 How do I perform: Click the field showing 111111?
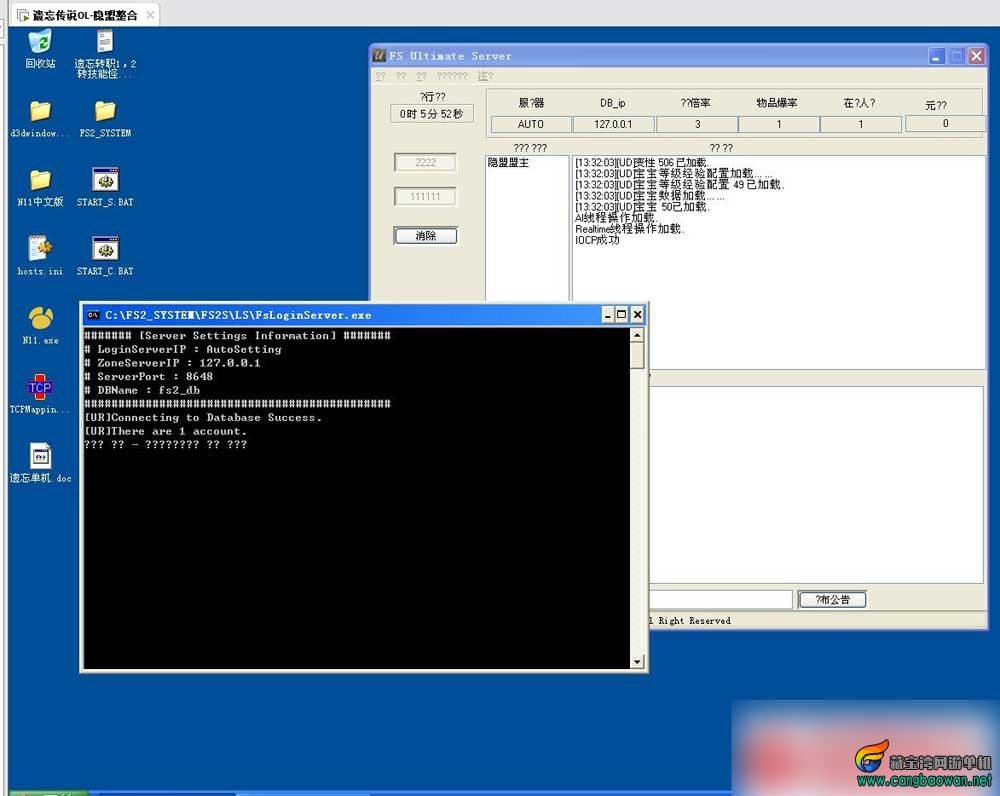425,196
